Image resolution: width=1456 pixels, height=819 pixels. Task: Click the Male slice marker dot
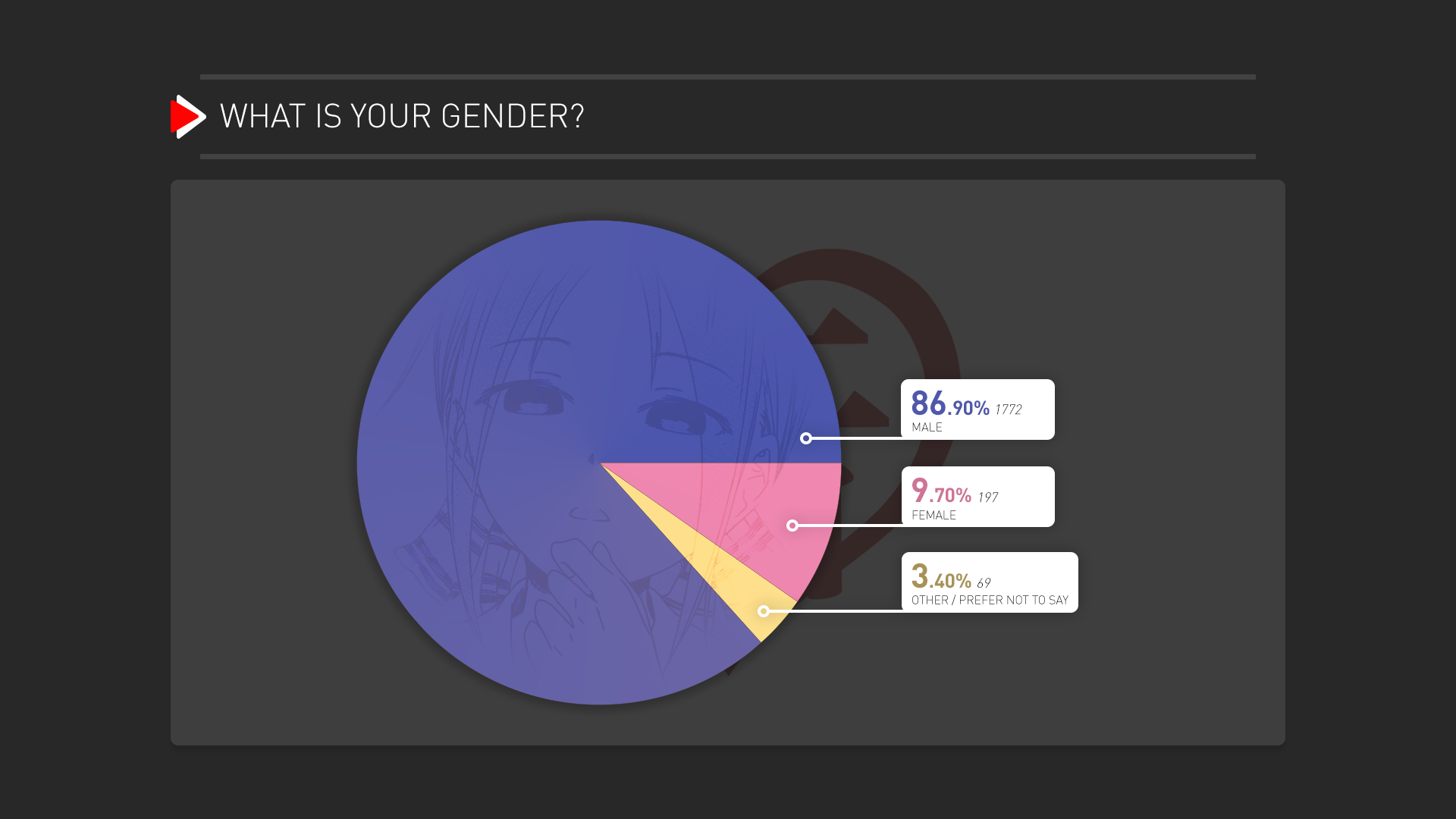[806, 438]
